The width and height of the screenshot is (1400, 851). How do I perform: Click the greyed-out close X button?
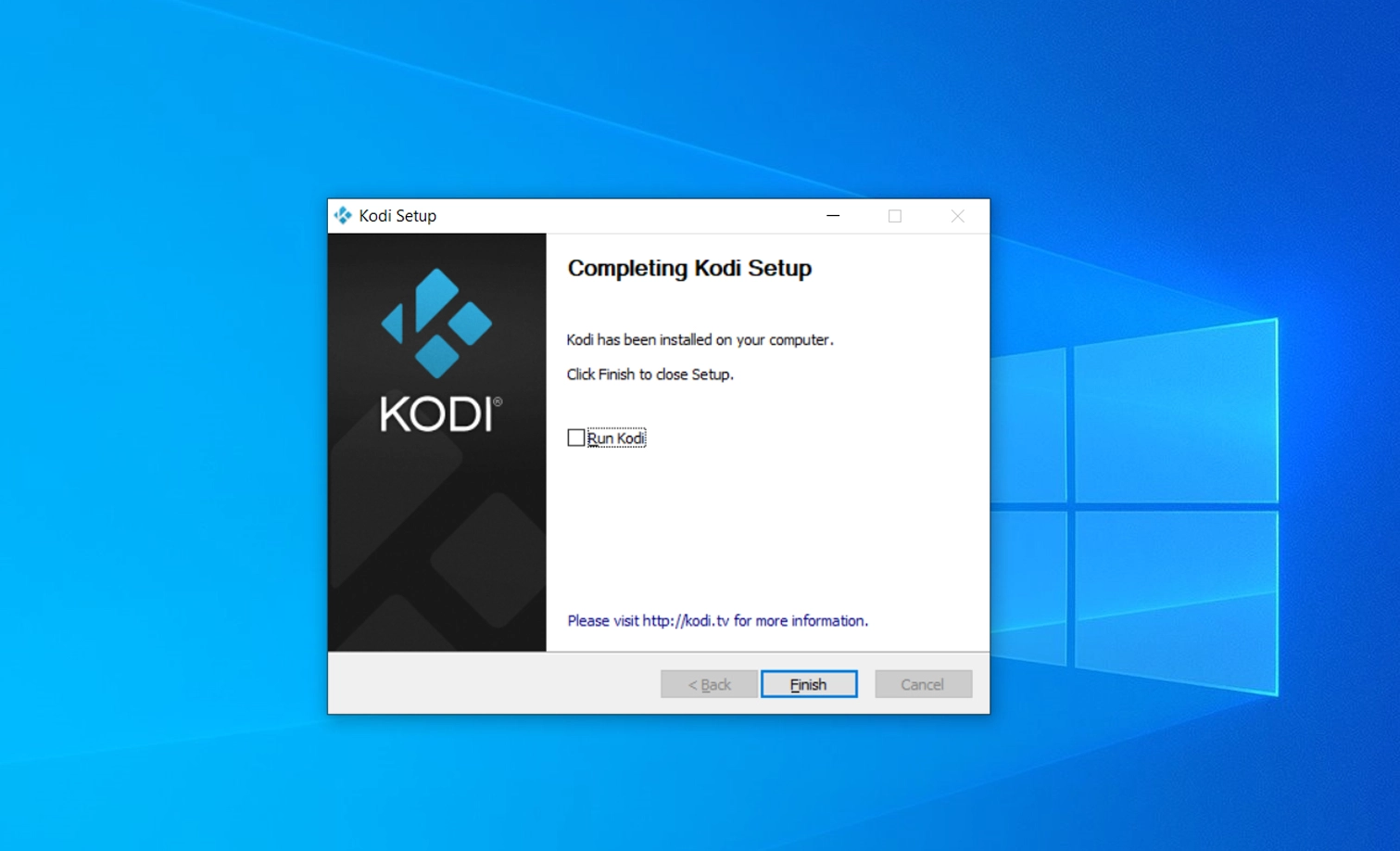958,216
